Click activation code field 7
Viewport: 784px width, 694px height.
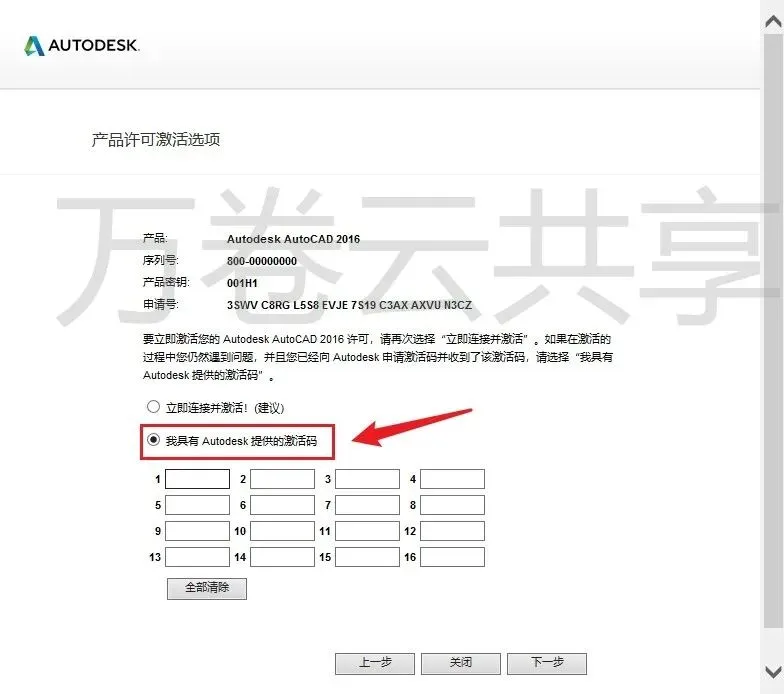click(x=368, y=505)
